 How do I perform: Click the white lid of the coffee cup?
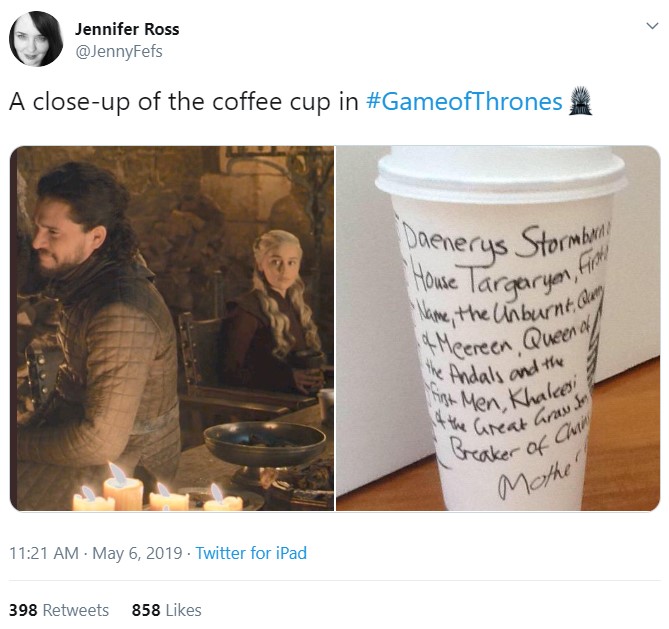499,174
